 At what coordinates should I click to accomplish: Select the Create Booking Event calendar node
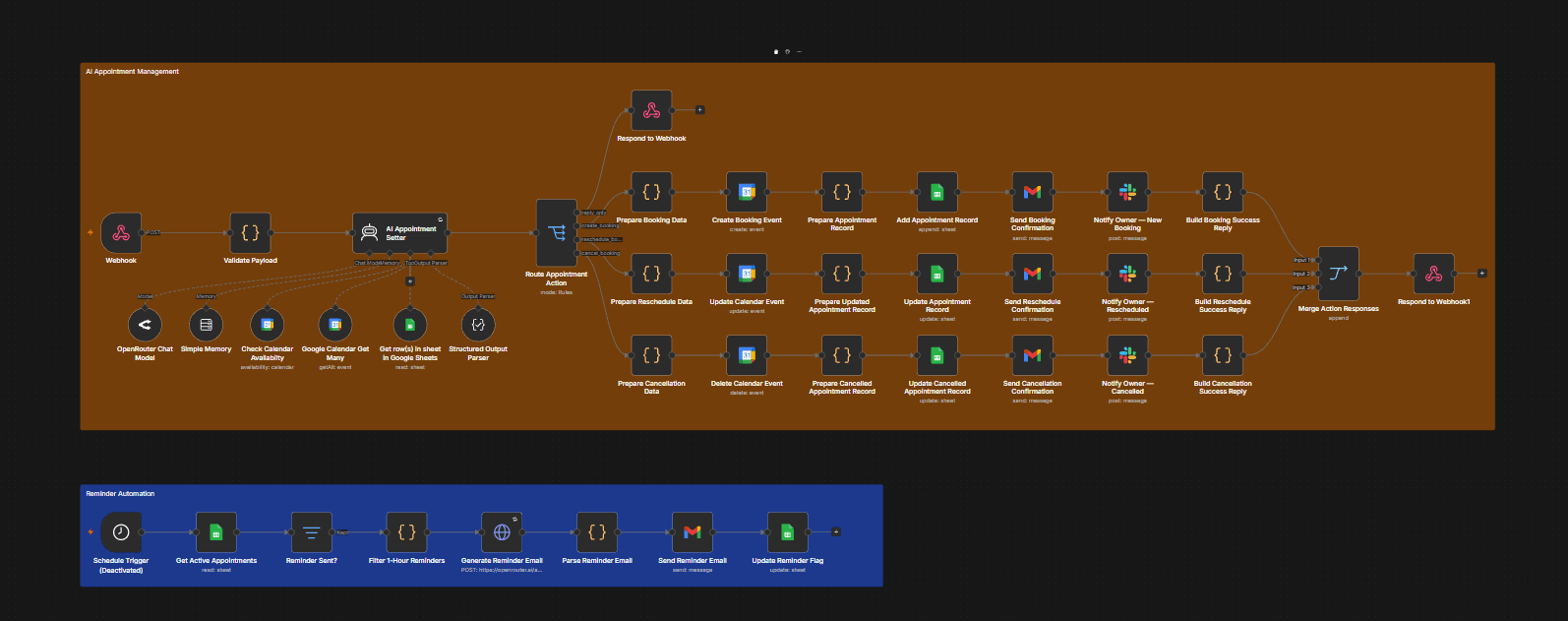tap(747, 193)
